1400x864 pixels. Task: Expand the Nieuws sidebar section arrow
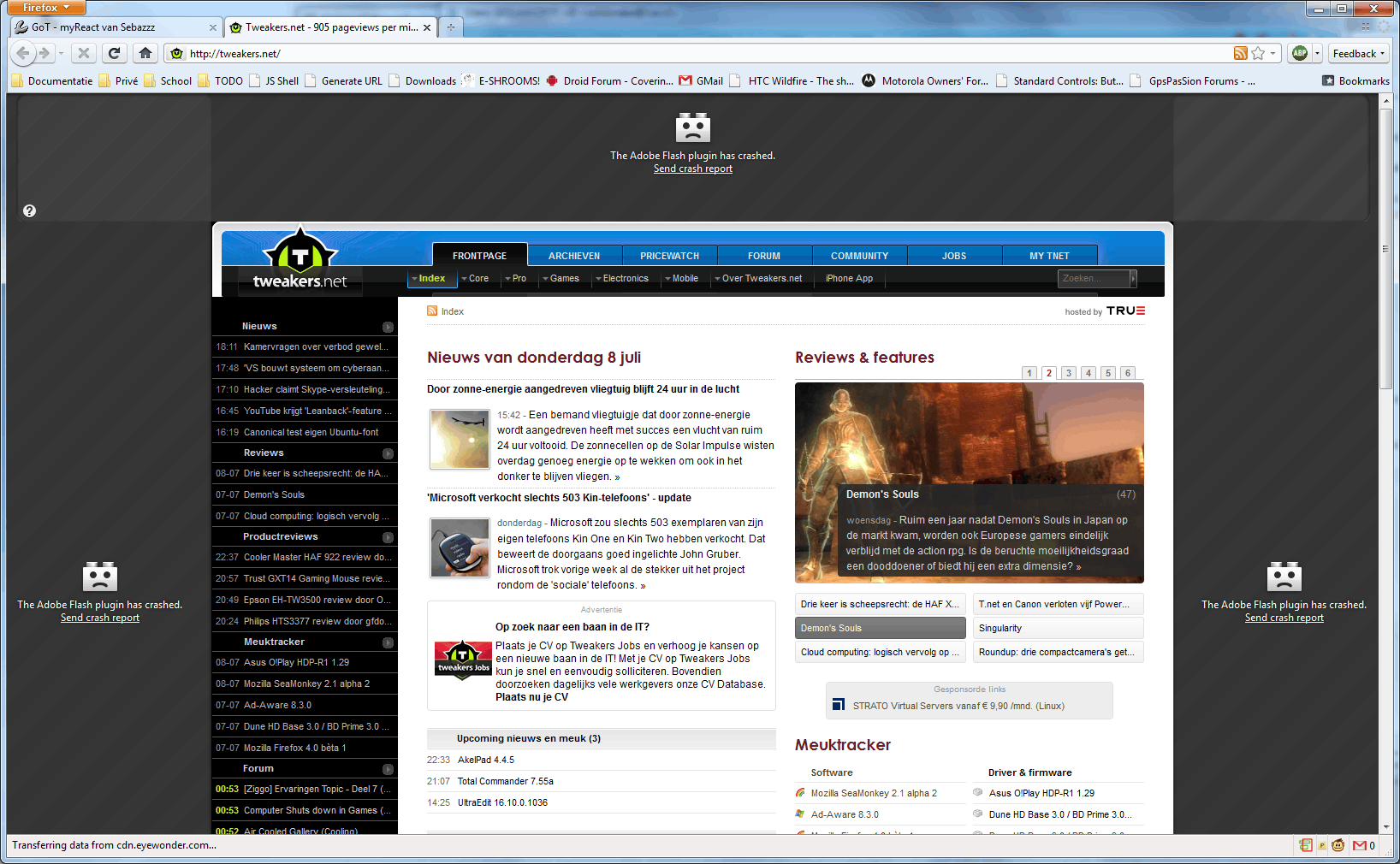[388, 327]
